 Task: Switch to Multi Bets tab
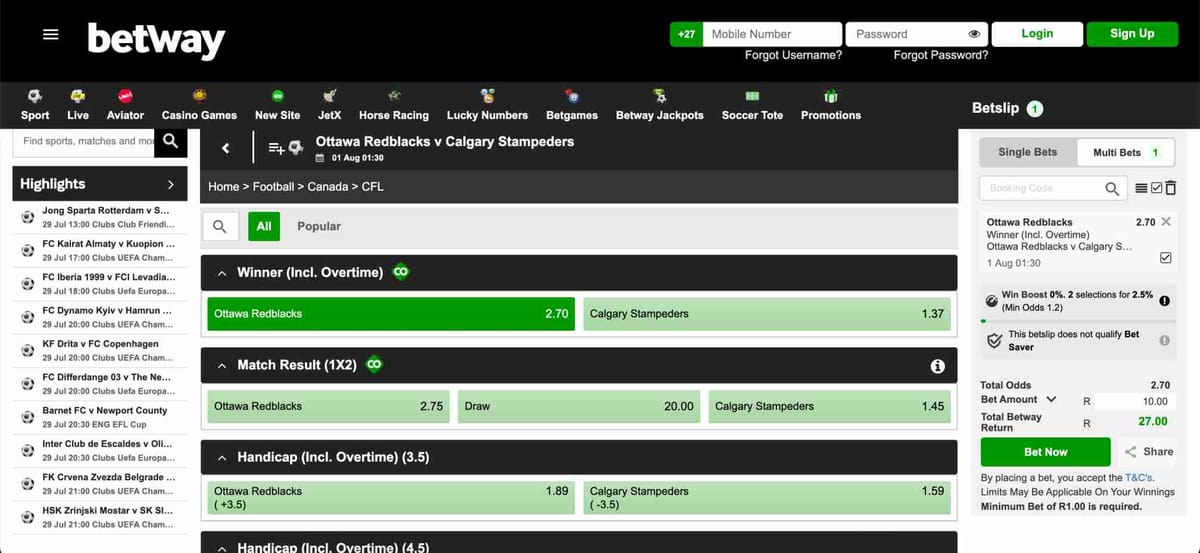click(1126, 152)
